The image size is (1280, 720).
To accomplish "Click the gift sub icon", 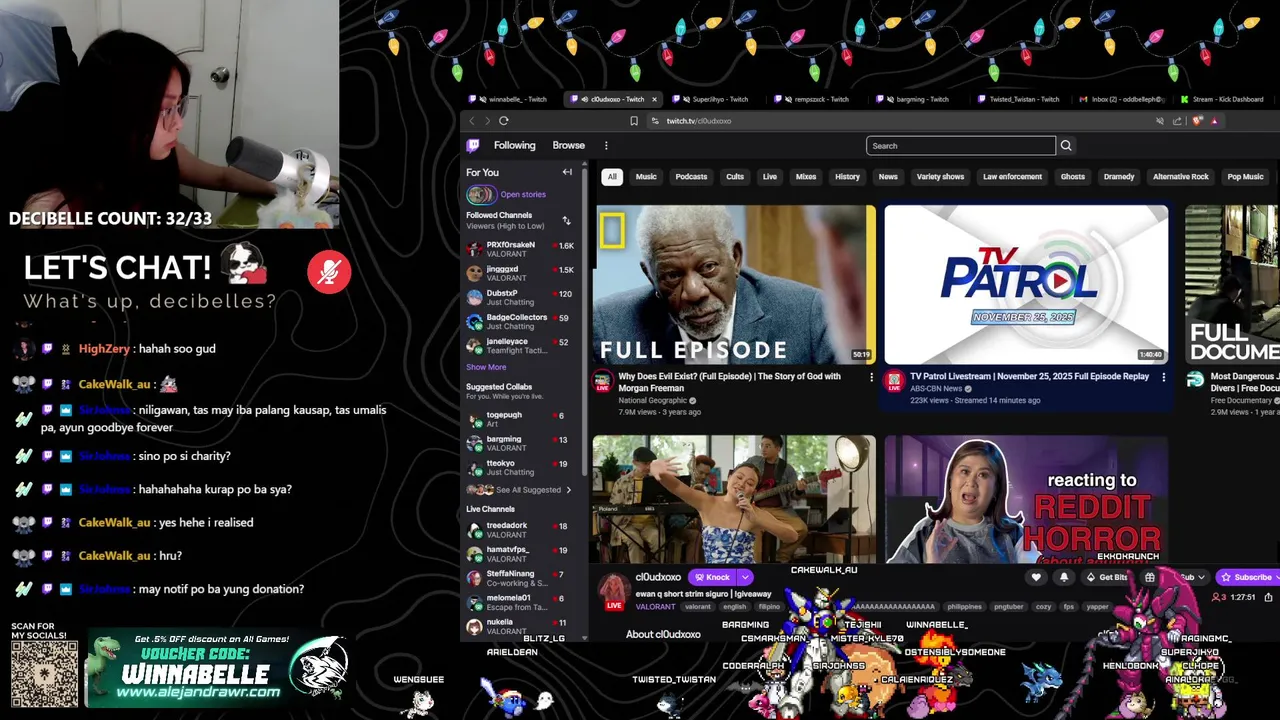I will 1150,577.
